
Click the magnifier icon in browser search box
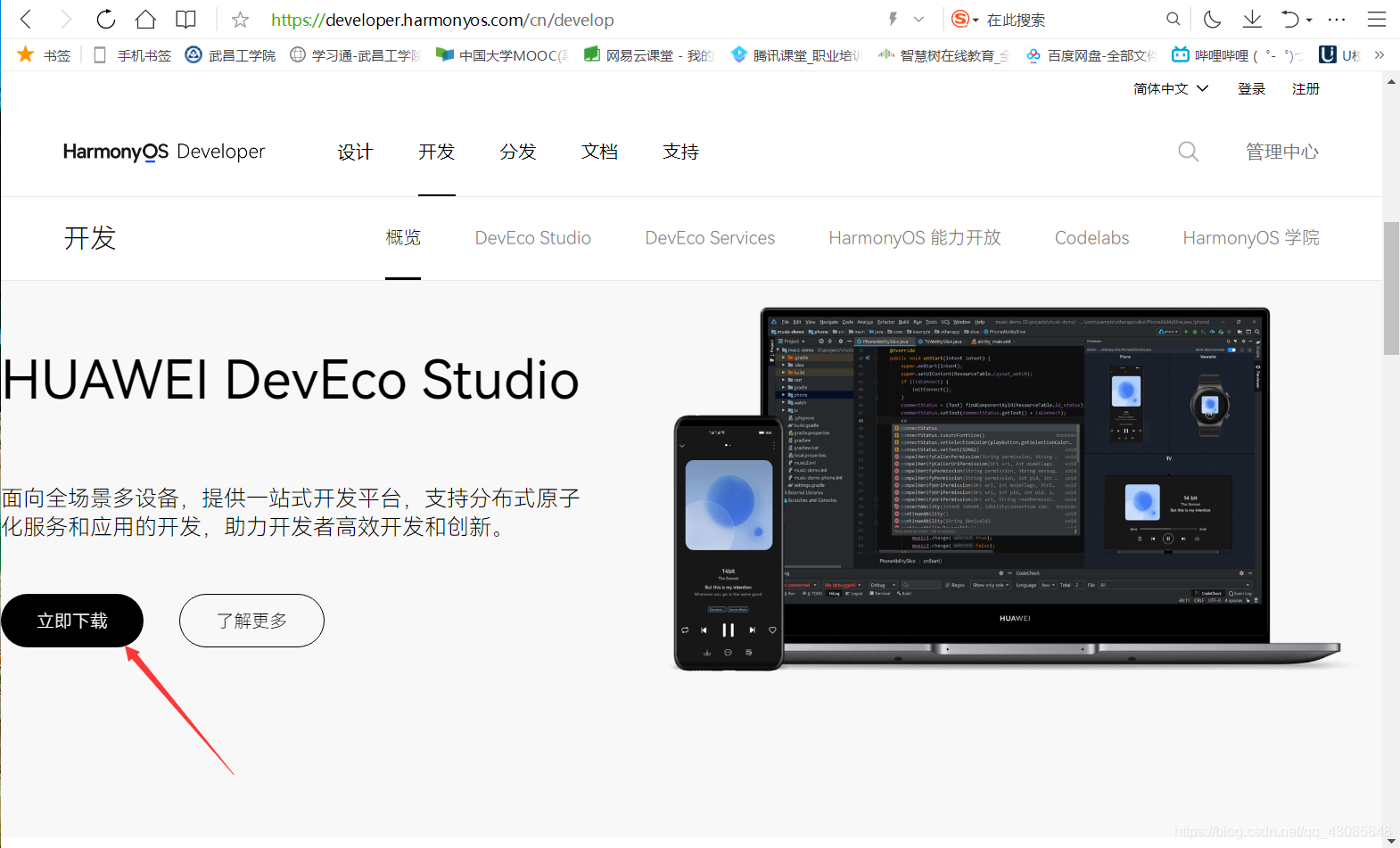(x=1174, y=19)
